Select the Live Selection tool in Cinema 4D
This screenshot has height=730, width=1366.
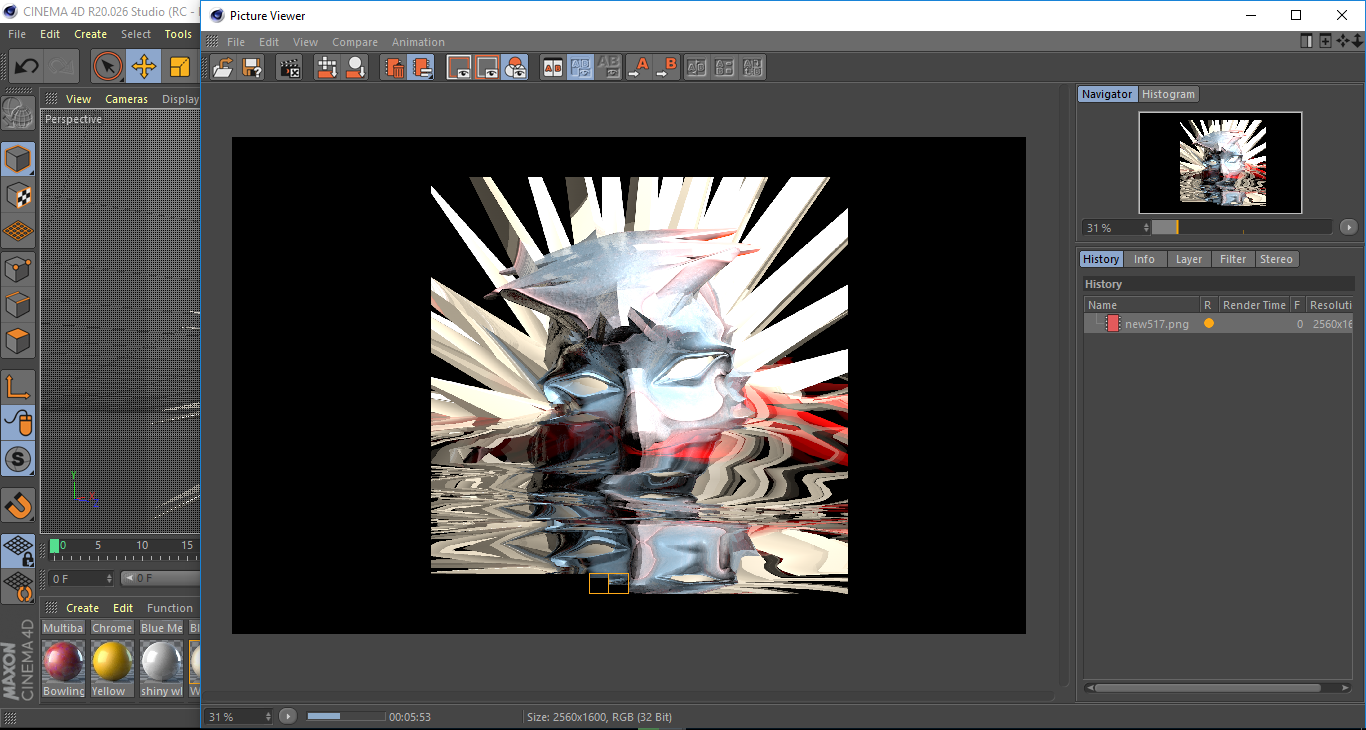pos(107,67)
